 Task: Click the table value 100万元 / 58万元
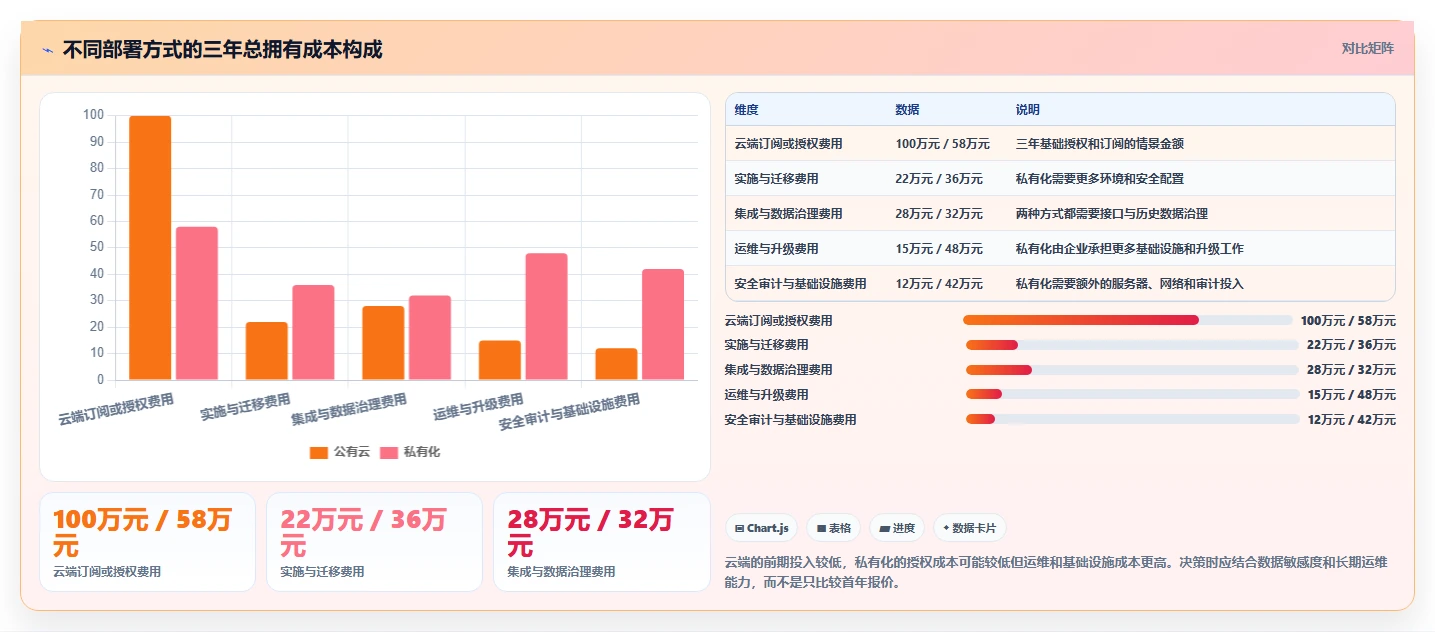pyautogui.click(x=942, y=144)
